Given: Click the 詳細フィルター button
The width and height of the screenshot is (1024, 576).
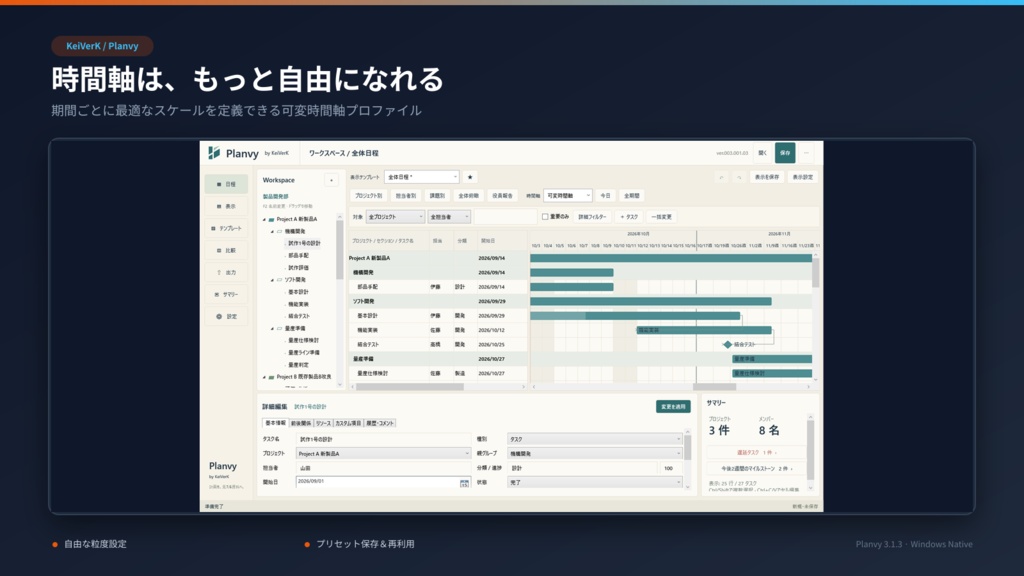Looking at the screenshot, I should click(x=592, y=217).
